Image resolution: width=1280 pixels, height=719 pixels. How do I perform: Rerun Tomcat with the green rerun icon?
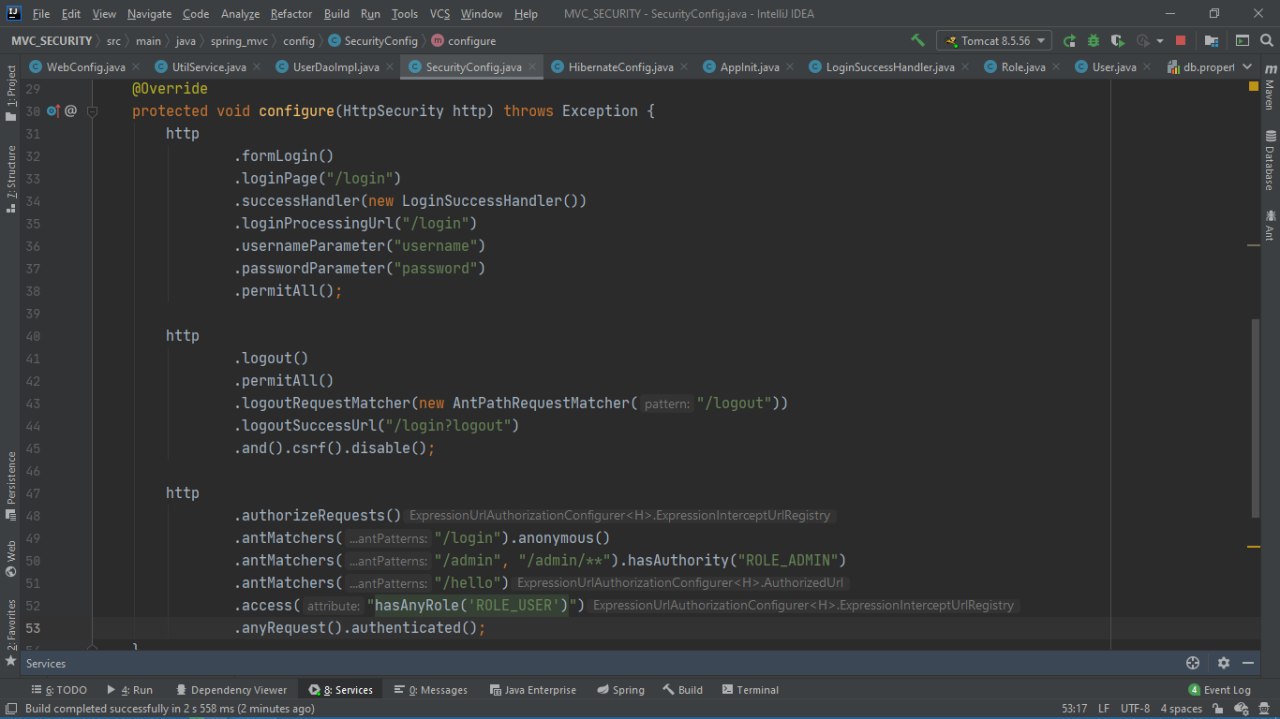(1070, 41)
